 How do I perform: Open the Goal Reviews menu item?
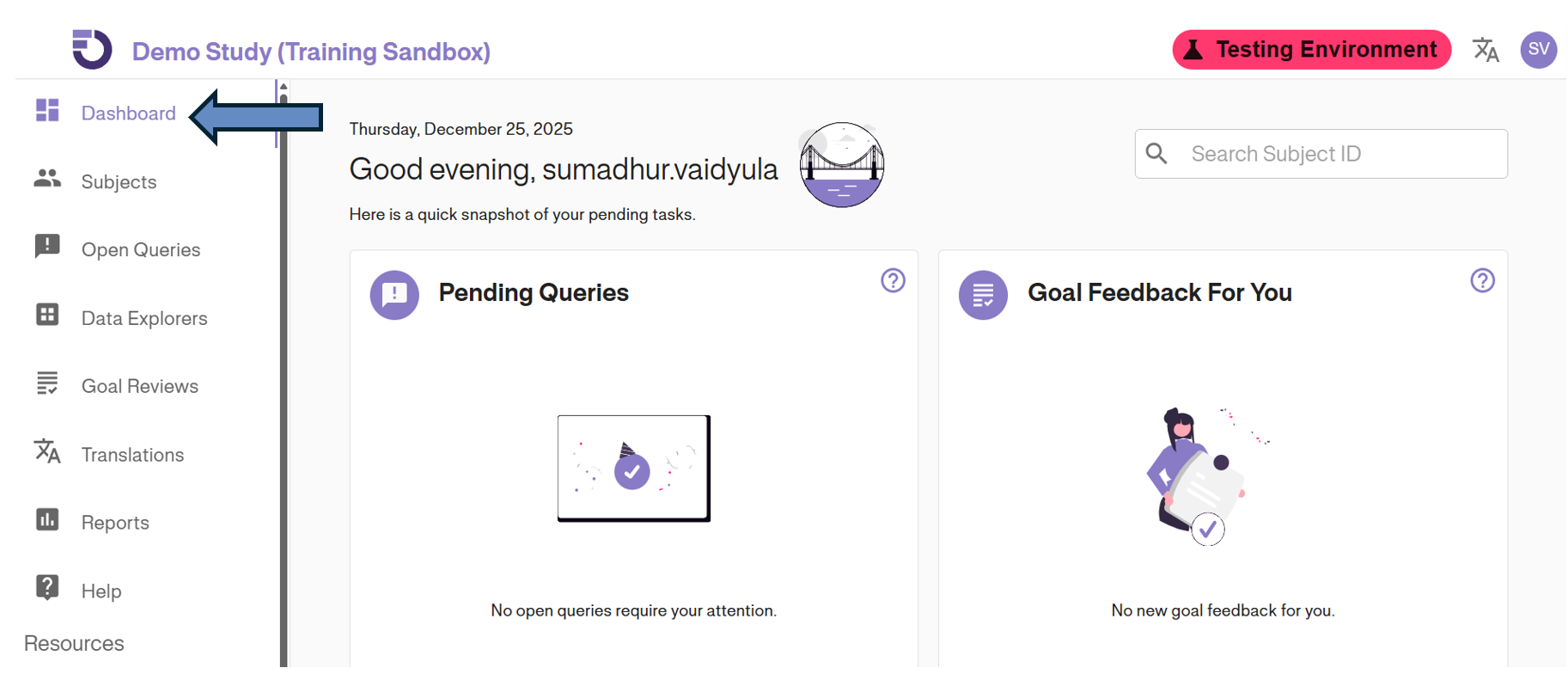pos(139,387)
